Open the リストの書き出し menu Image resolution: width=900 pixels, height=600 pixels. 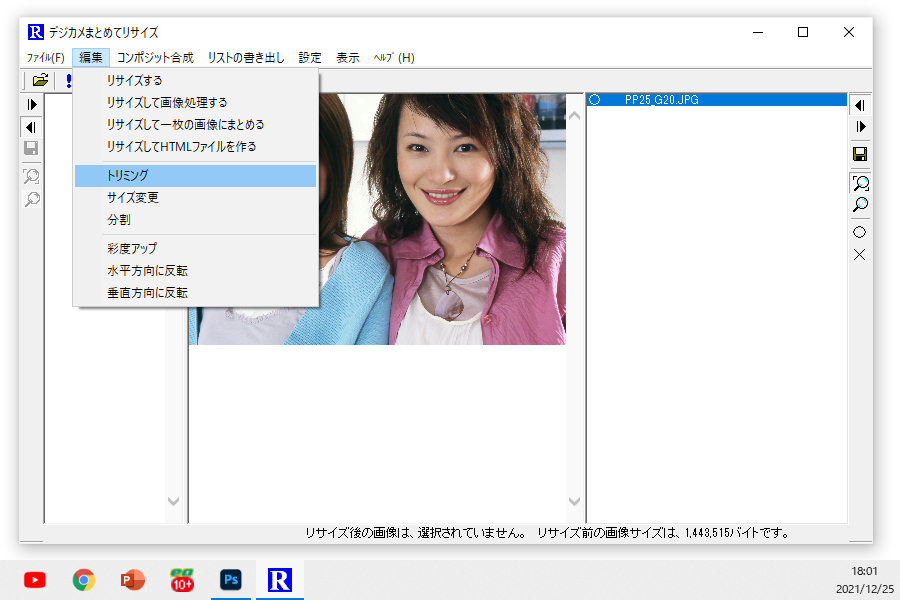click(x=246, y=58)
